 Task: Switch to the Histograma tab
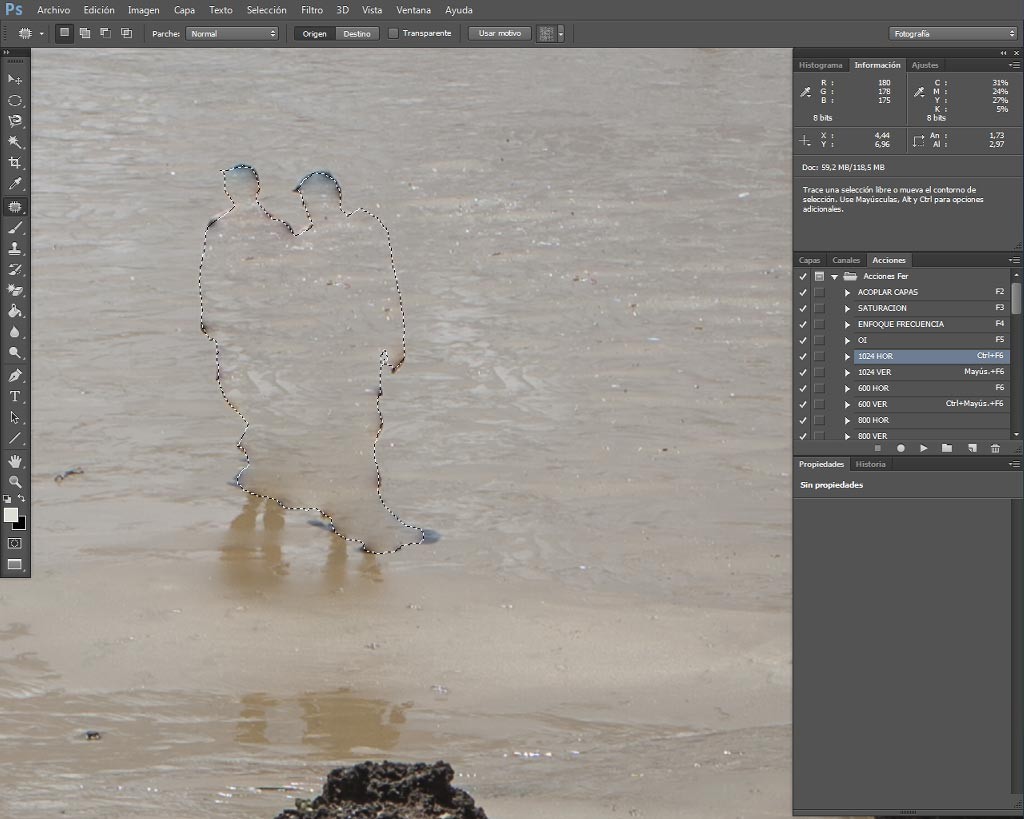820,65
